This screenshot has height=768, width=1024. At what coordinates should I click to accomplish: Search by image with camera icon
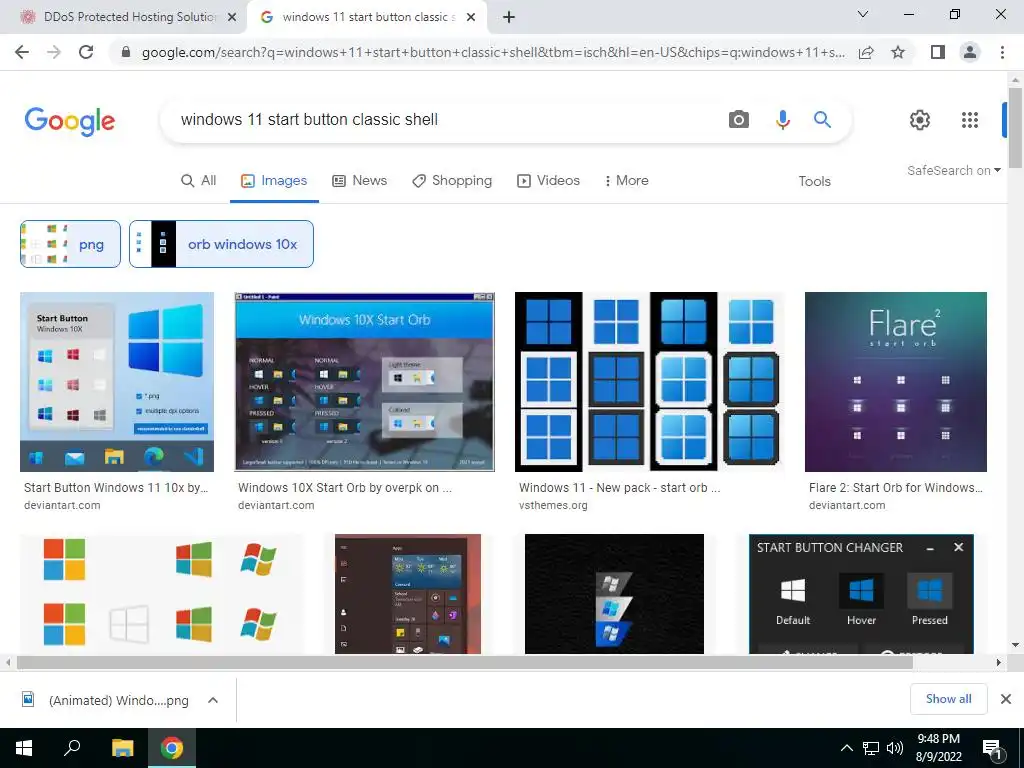click(x=739, y=120)
